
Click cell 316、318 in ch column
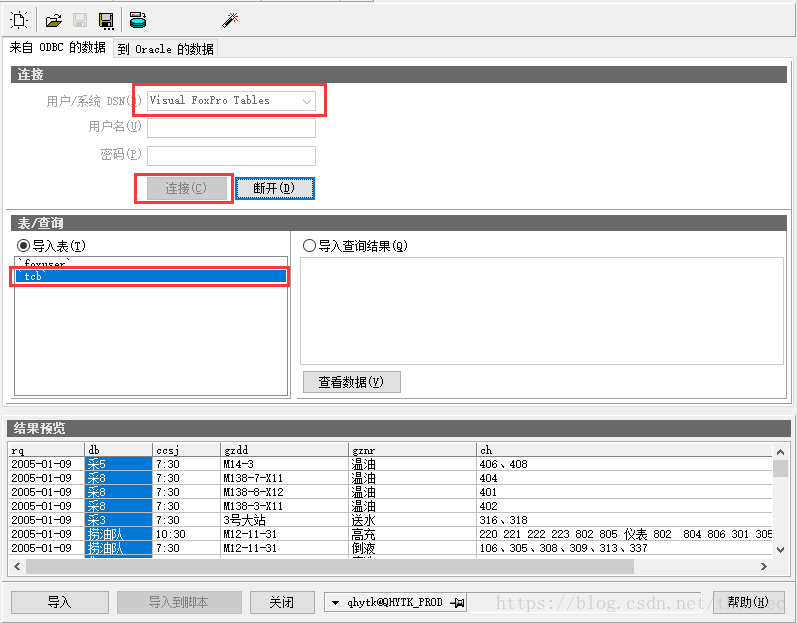click(x=624, y=520)
